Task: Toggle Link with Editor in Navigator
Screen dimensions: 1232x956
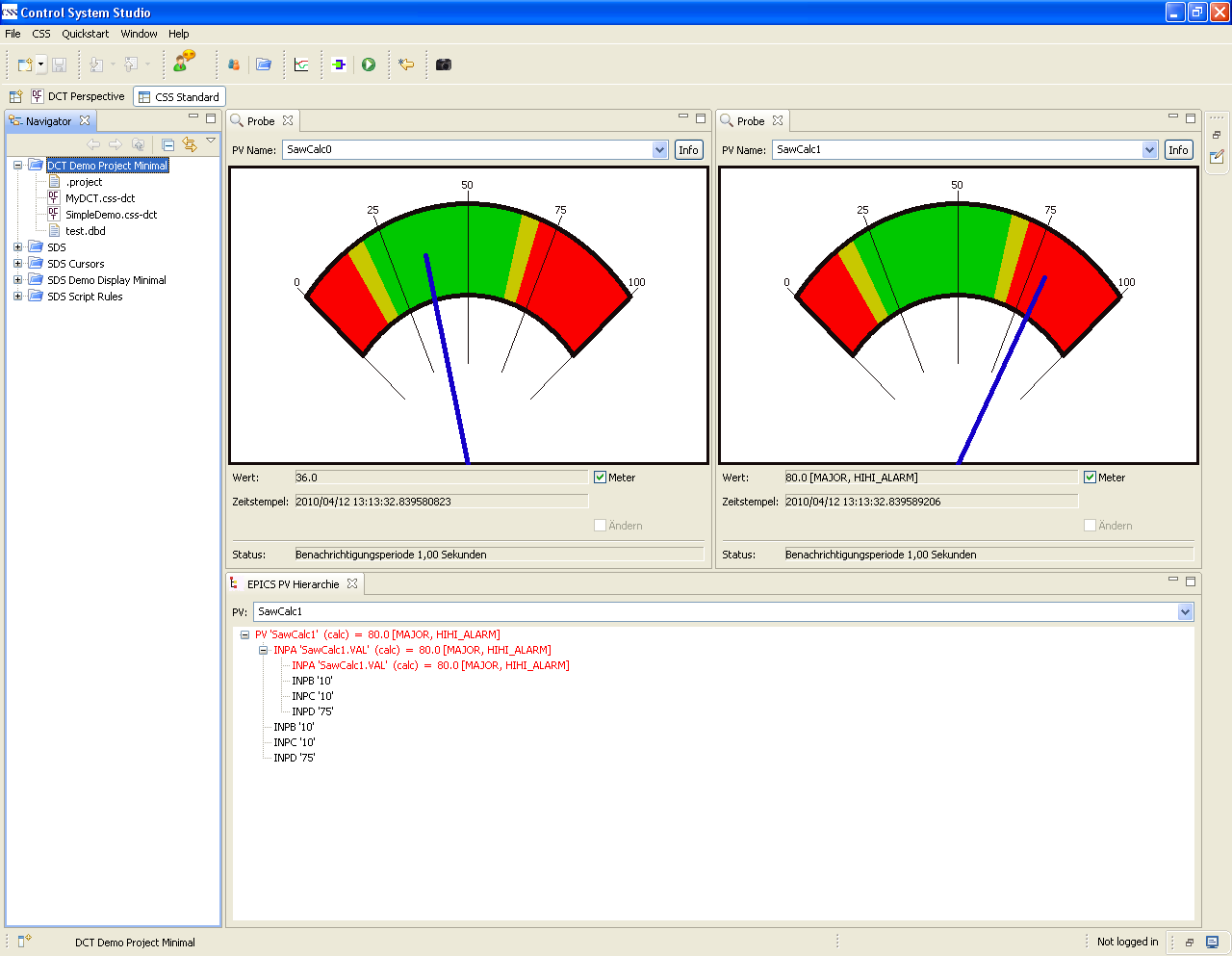Action: pyautogui.click(x=190, y=144)
